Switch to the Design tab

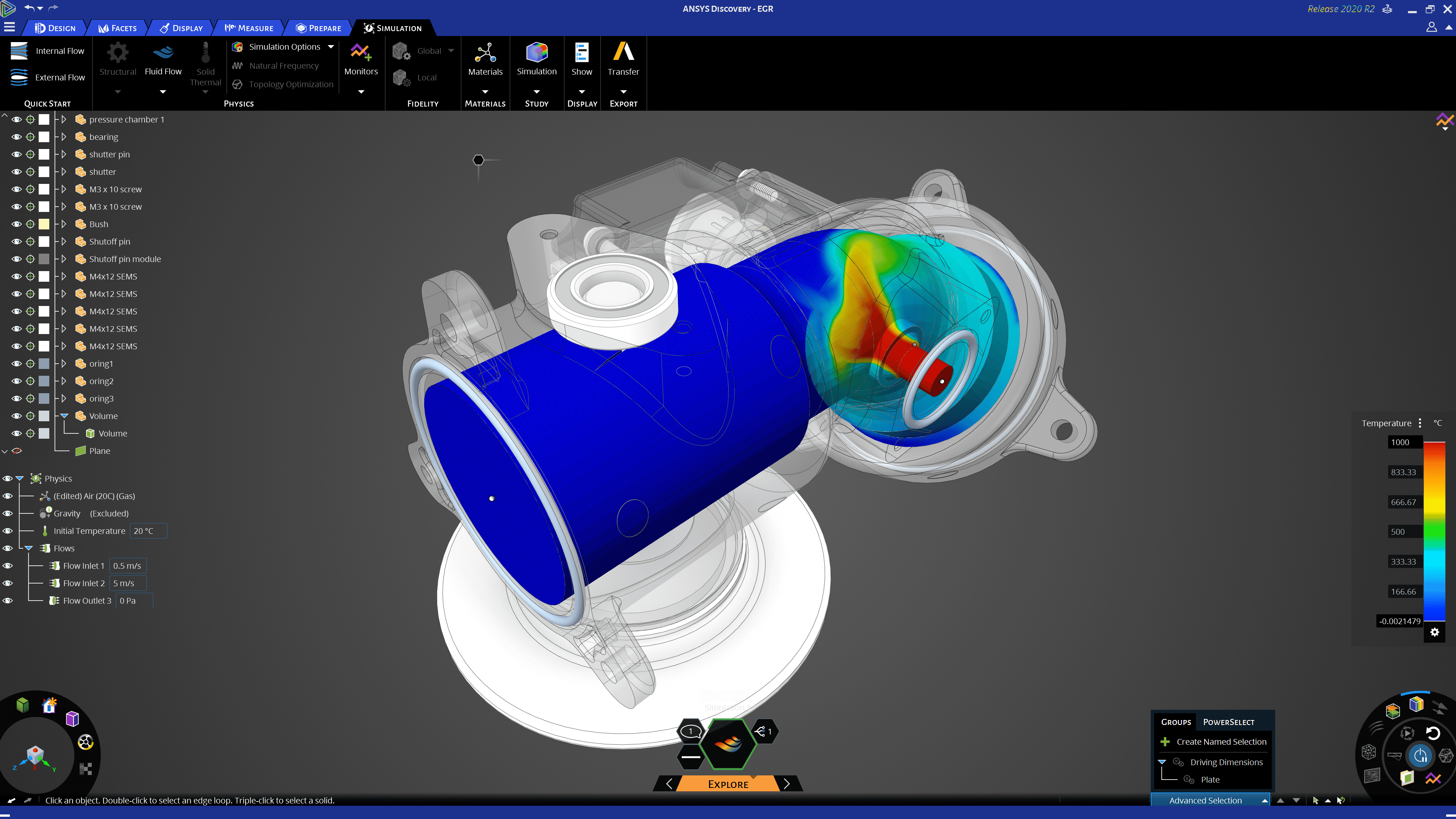pyautogui.click(x=55, y=28)
